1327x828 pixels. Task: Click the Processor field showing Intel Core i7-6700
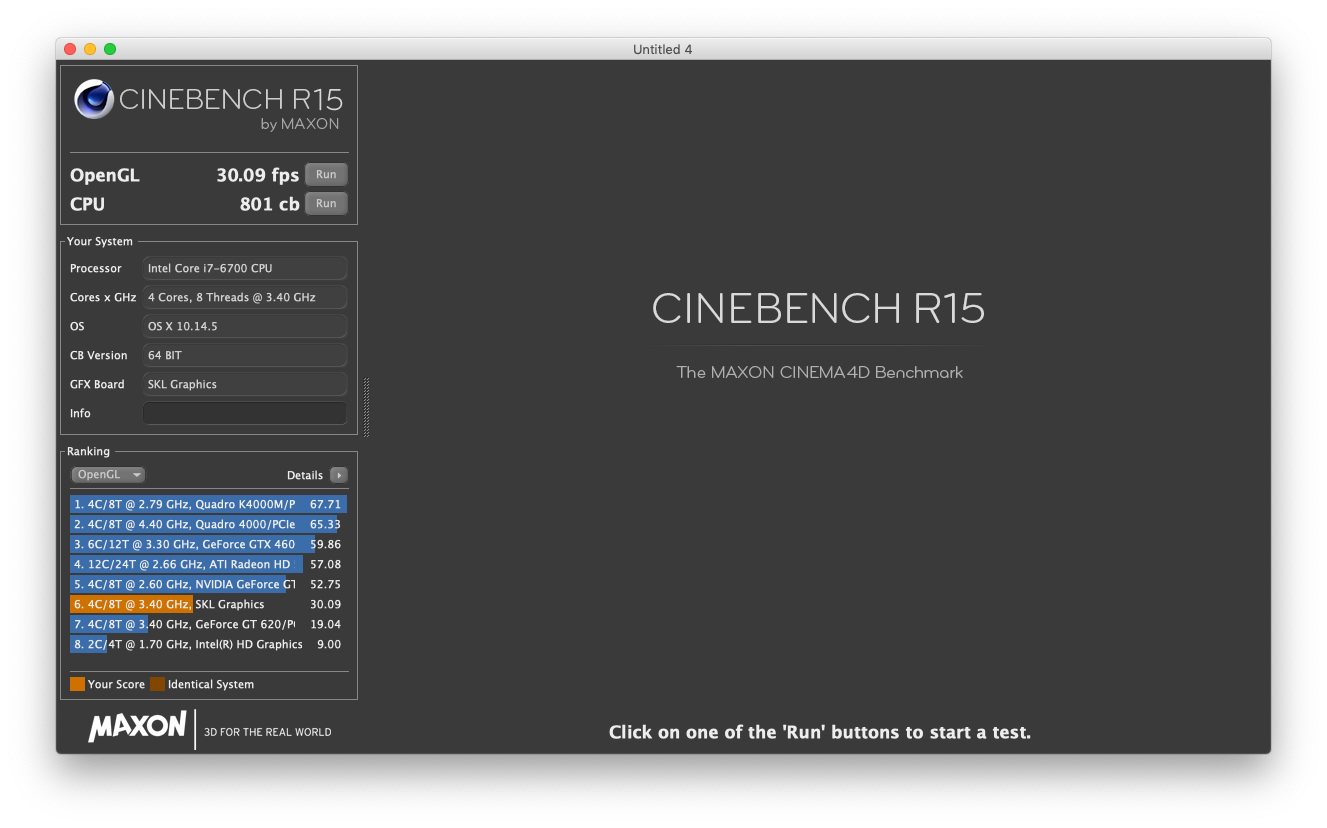tap(245, 268)
